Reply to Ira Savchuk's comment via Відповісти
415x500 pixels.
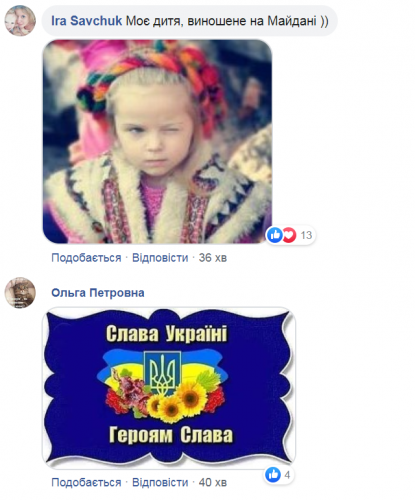160,258
